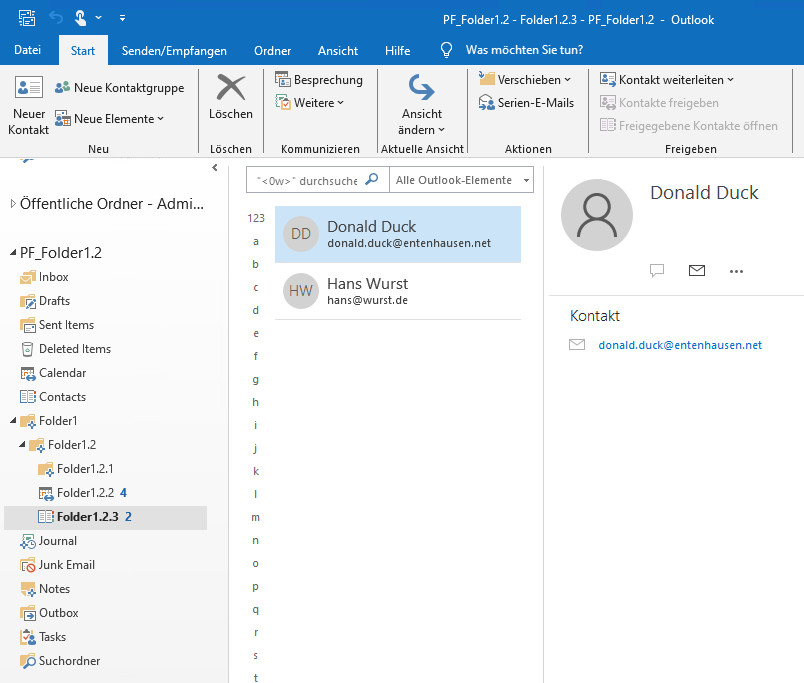Send an email via the envelope icon
This screenshot has width=804, height=683.
pyautogui.click(x=697, y=270)
